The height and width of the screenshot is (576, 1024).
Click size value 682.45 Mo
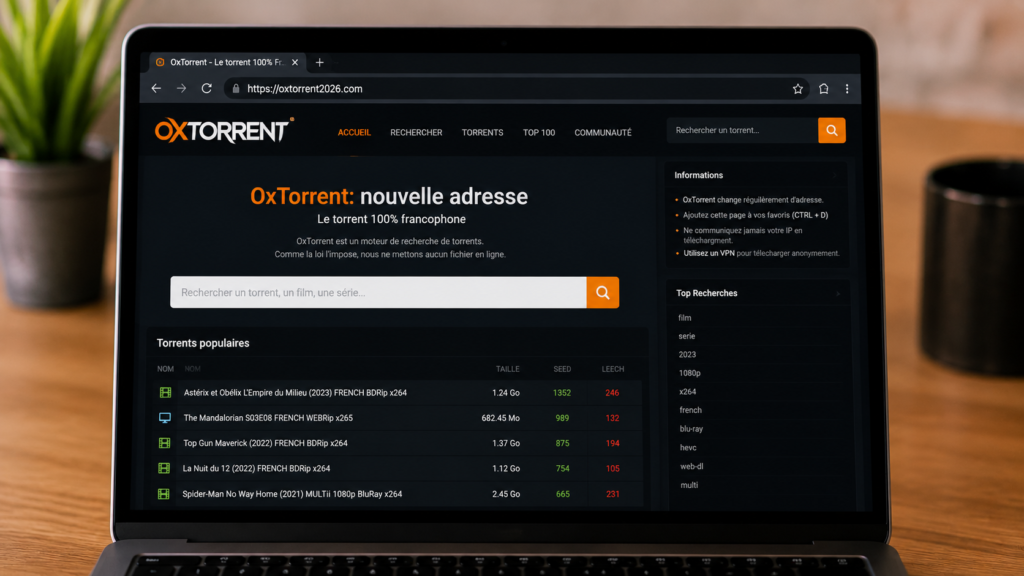[x=500, y=418]
